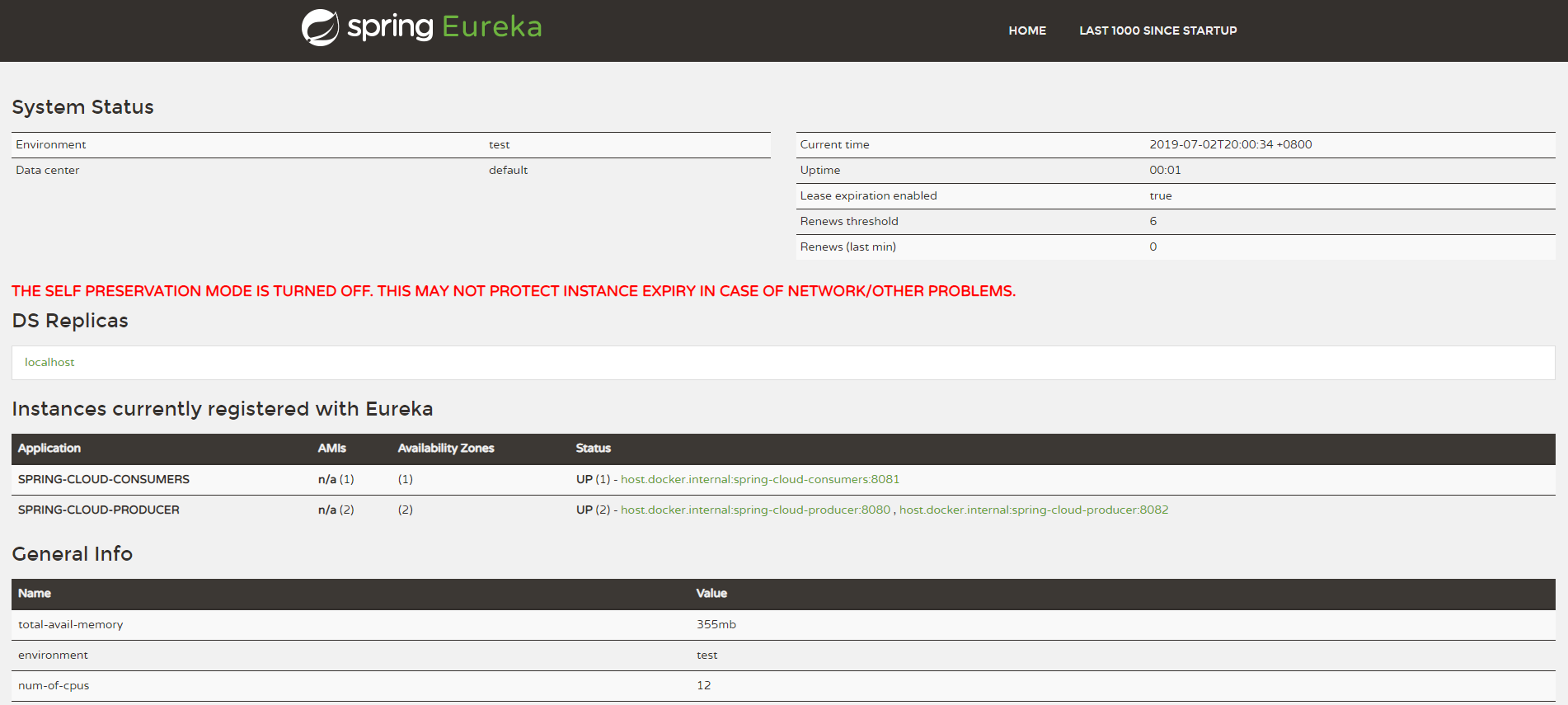The width and height of the screenshot is (1568, 705).
Task: Select the Environment value test in System Status
Action: pos(500,144)
